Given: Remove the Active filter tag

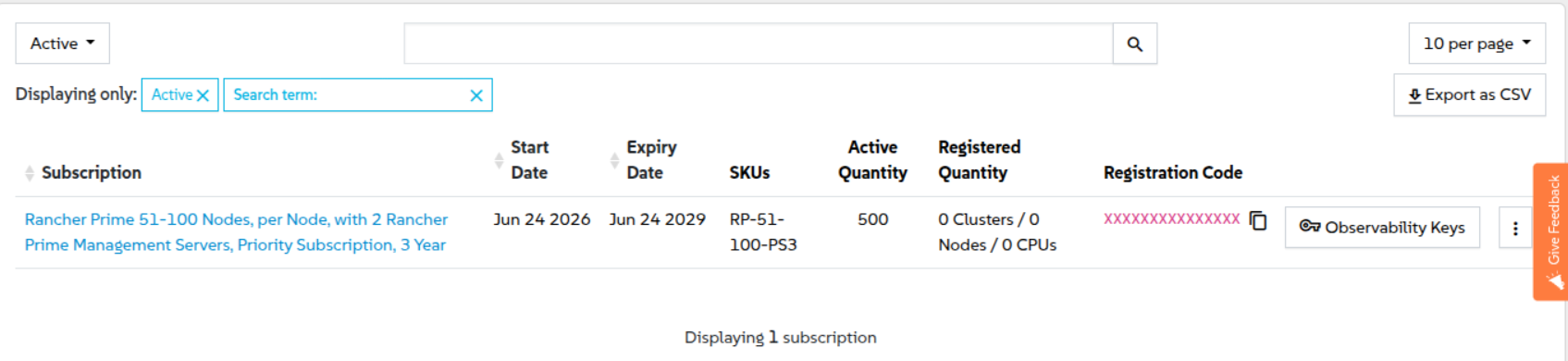Looking at the screenshot, I should pyautogui.click(x=203, y=95).
